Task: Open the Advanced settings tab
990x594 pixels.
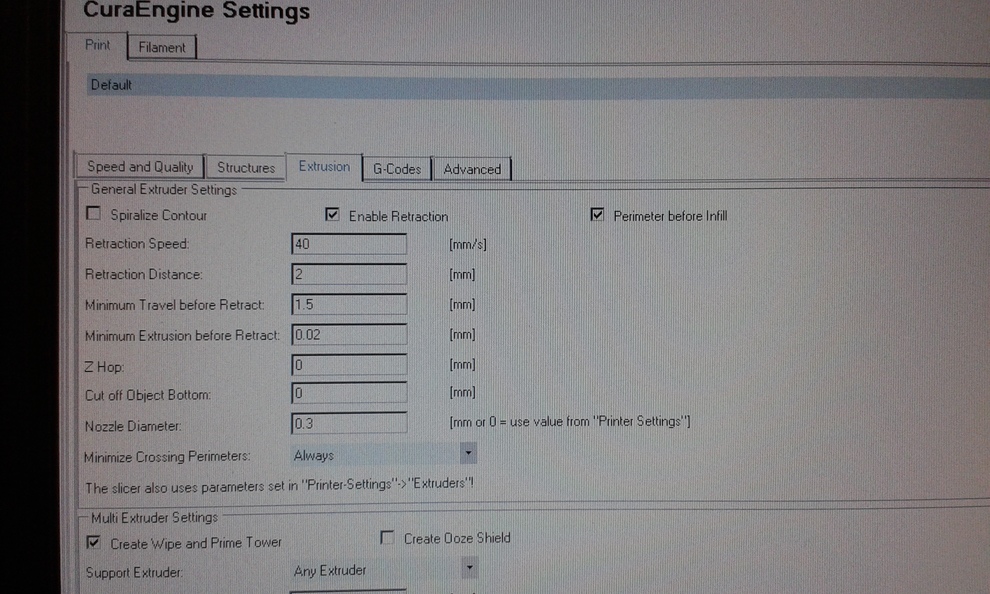Action: (471, 169)
